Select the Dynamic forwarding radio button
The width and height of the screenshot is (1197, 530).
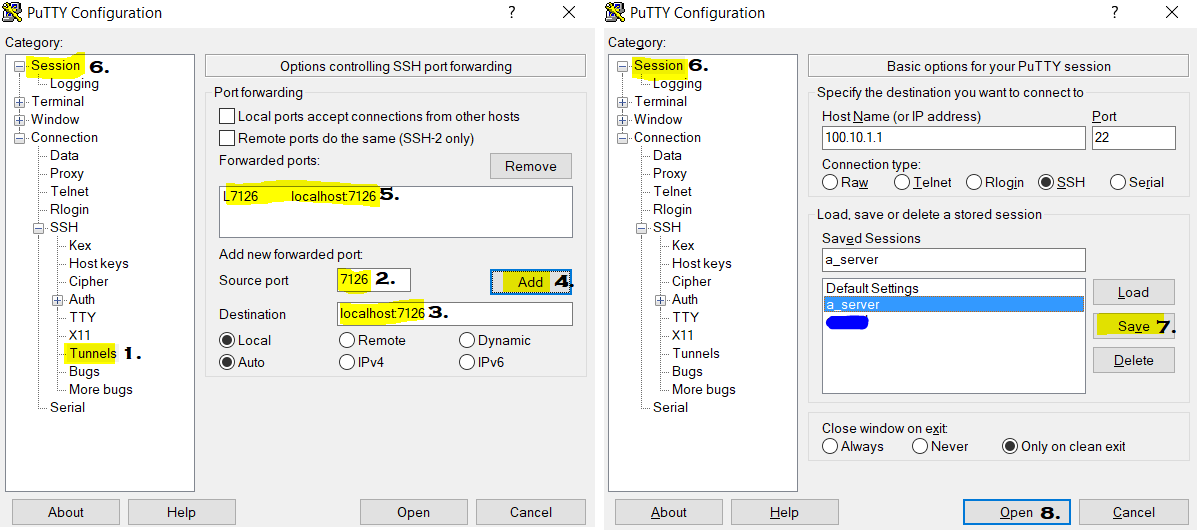point(466,340)
